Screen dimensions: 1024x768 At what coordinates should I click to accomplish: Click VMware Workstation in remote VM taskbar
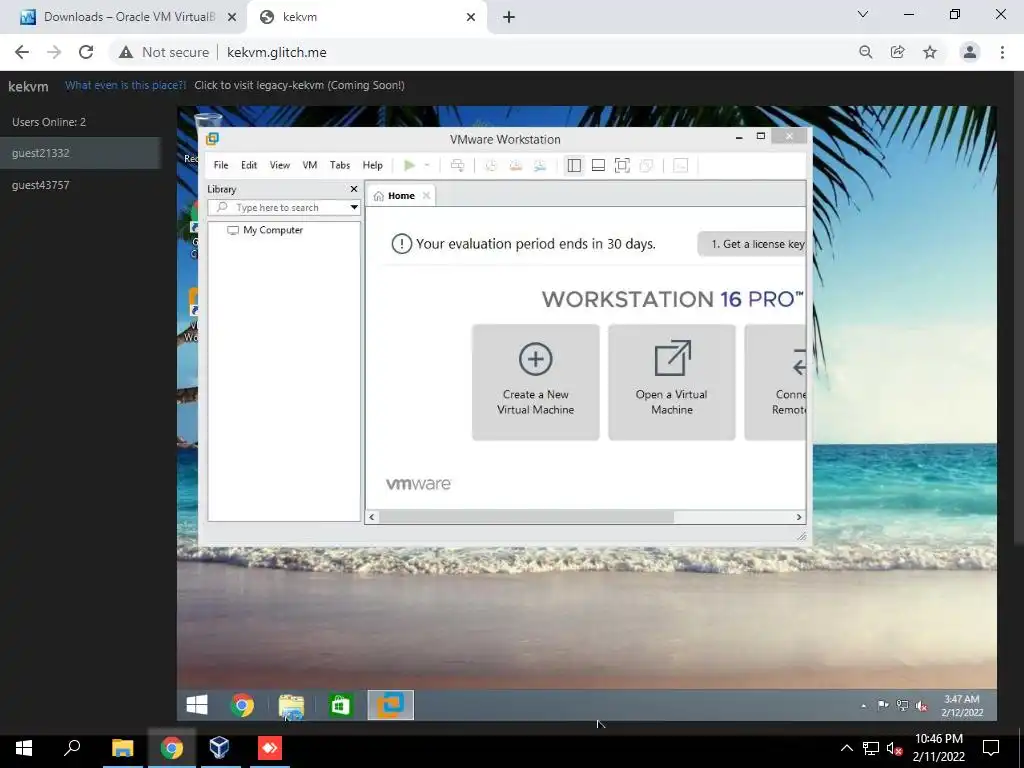(391, 705)
